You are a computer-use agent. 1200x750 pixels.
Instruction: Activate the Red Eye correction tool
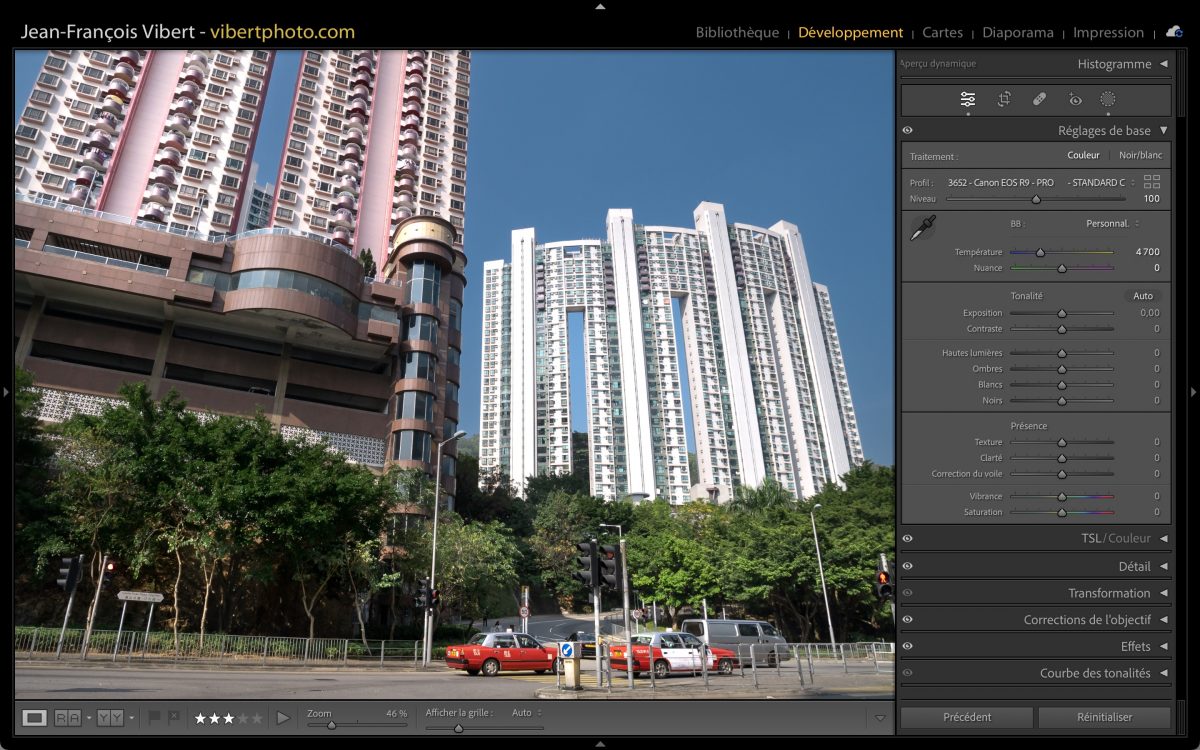1075,99
